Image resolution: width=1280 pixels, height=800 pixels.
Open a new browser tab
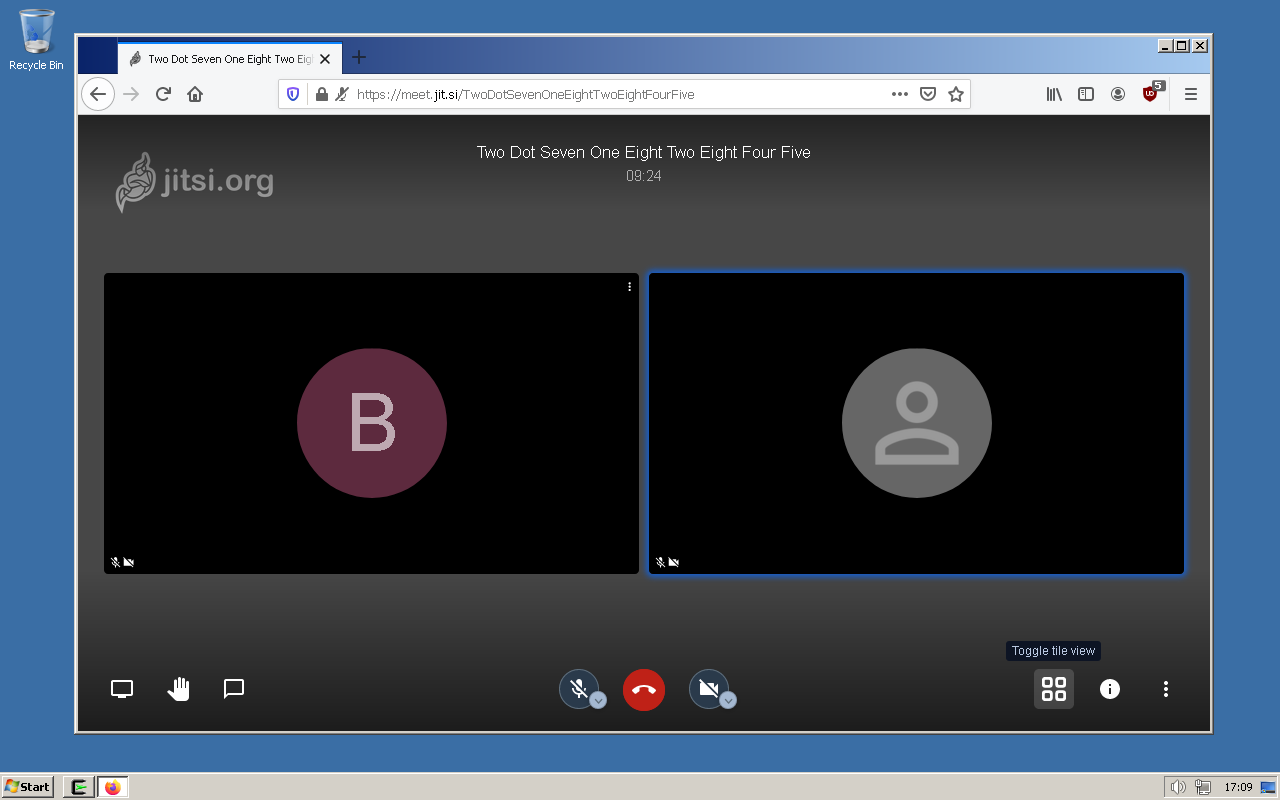coord(359,58)
